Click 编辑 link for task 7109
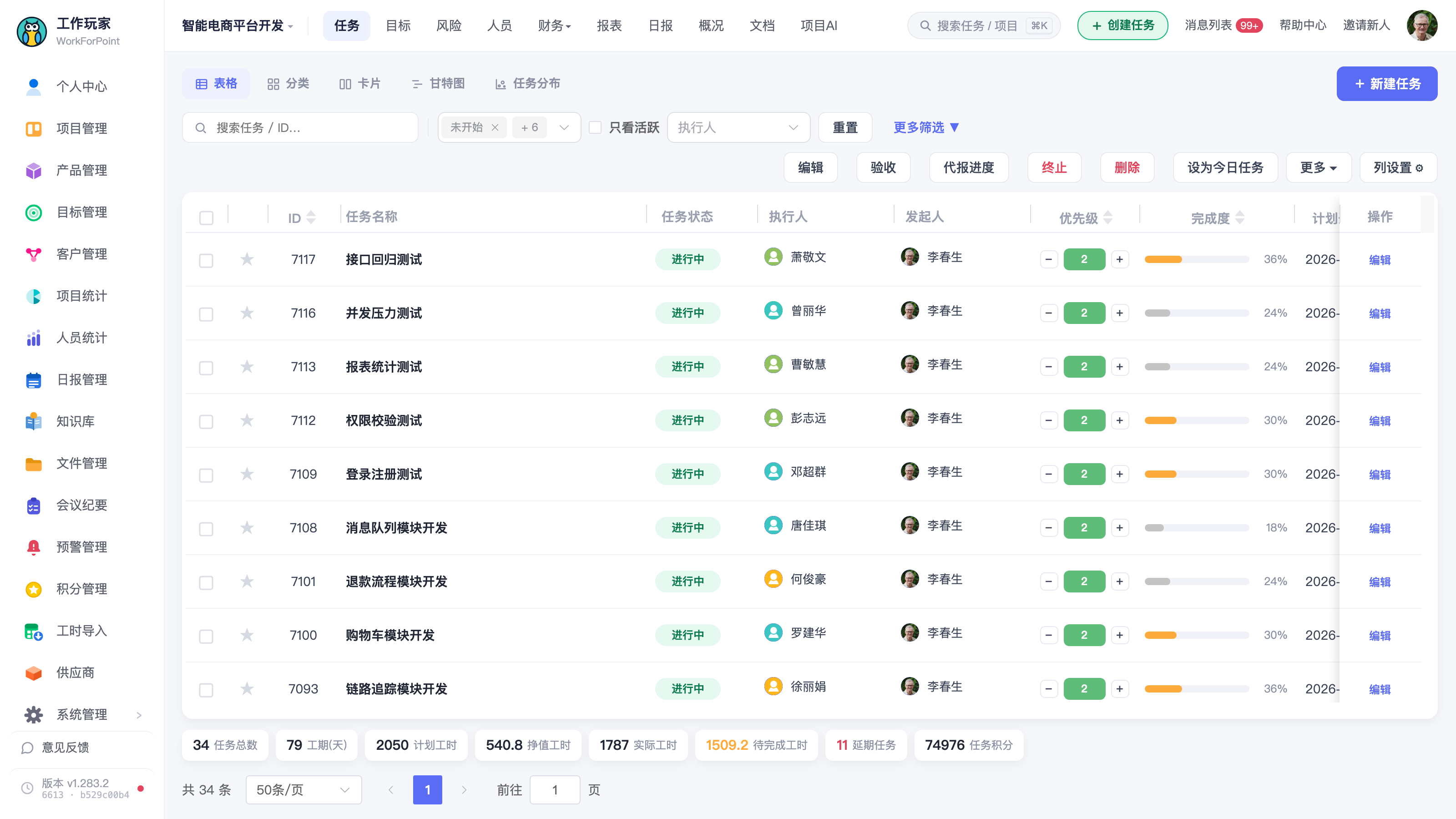This screenshot has height=819, width=1456. (x=1380, y=475)
